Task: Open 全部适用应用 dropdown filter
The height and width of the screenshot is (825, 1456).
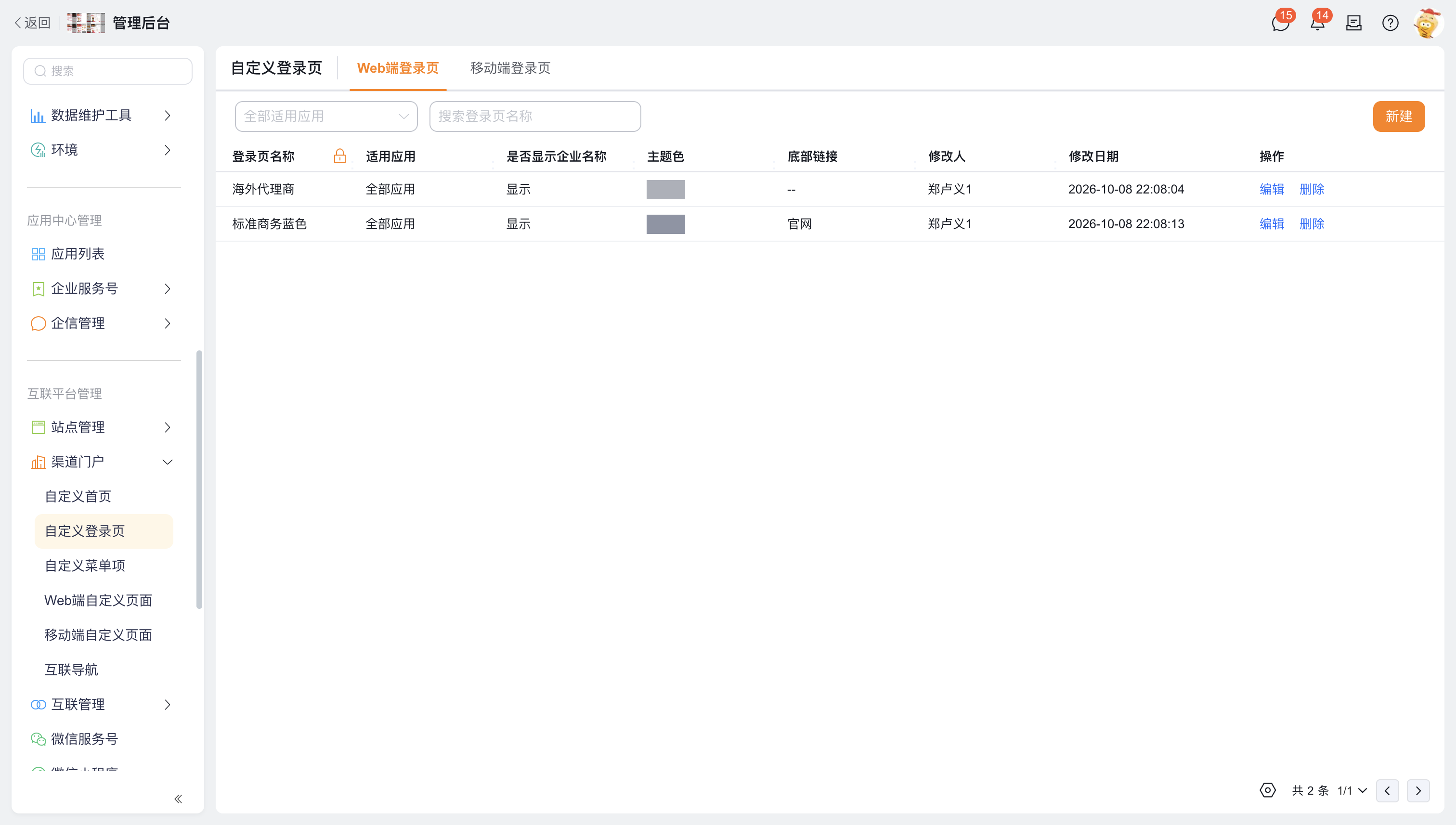Action: (326, 116)
